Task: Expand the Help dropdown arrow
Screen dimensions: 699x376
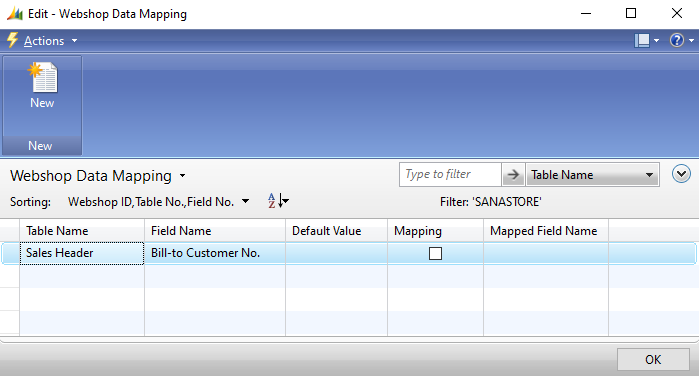Action: point(691,41)
